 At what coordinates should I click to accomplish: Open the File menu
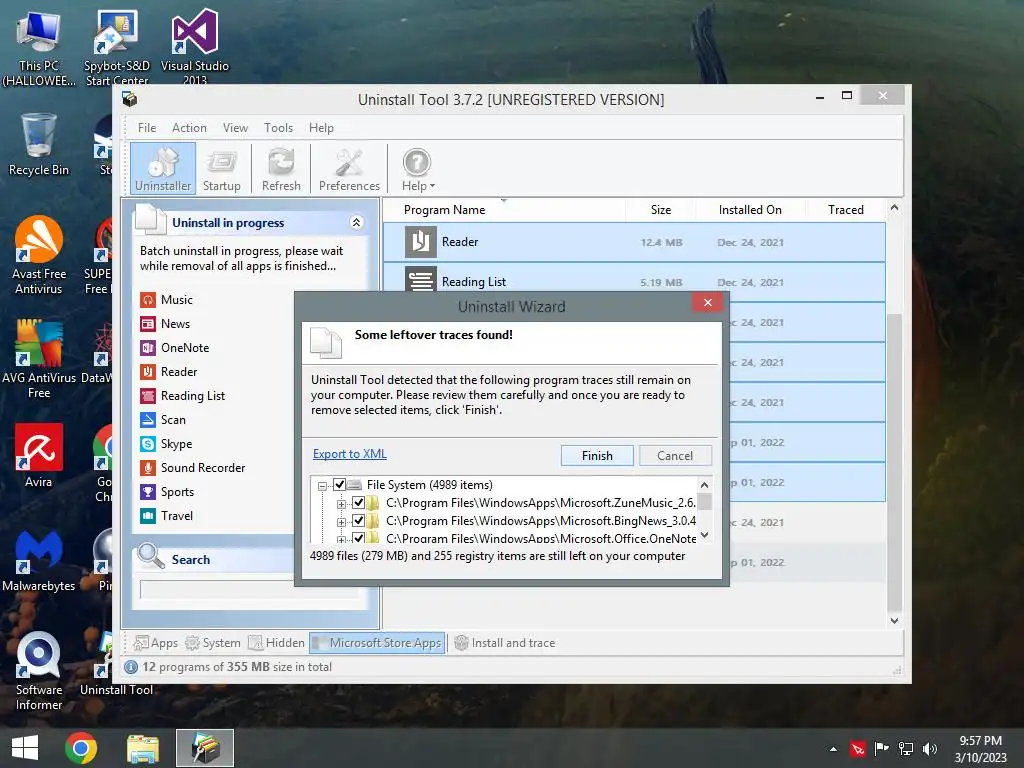(147, 128)
